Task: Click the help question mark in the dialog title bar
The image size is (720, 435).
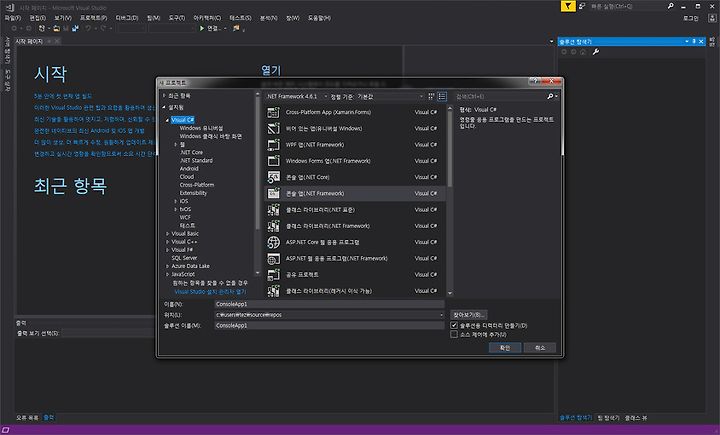Action: (x=535, y=81)
